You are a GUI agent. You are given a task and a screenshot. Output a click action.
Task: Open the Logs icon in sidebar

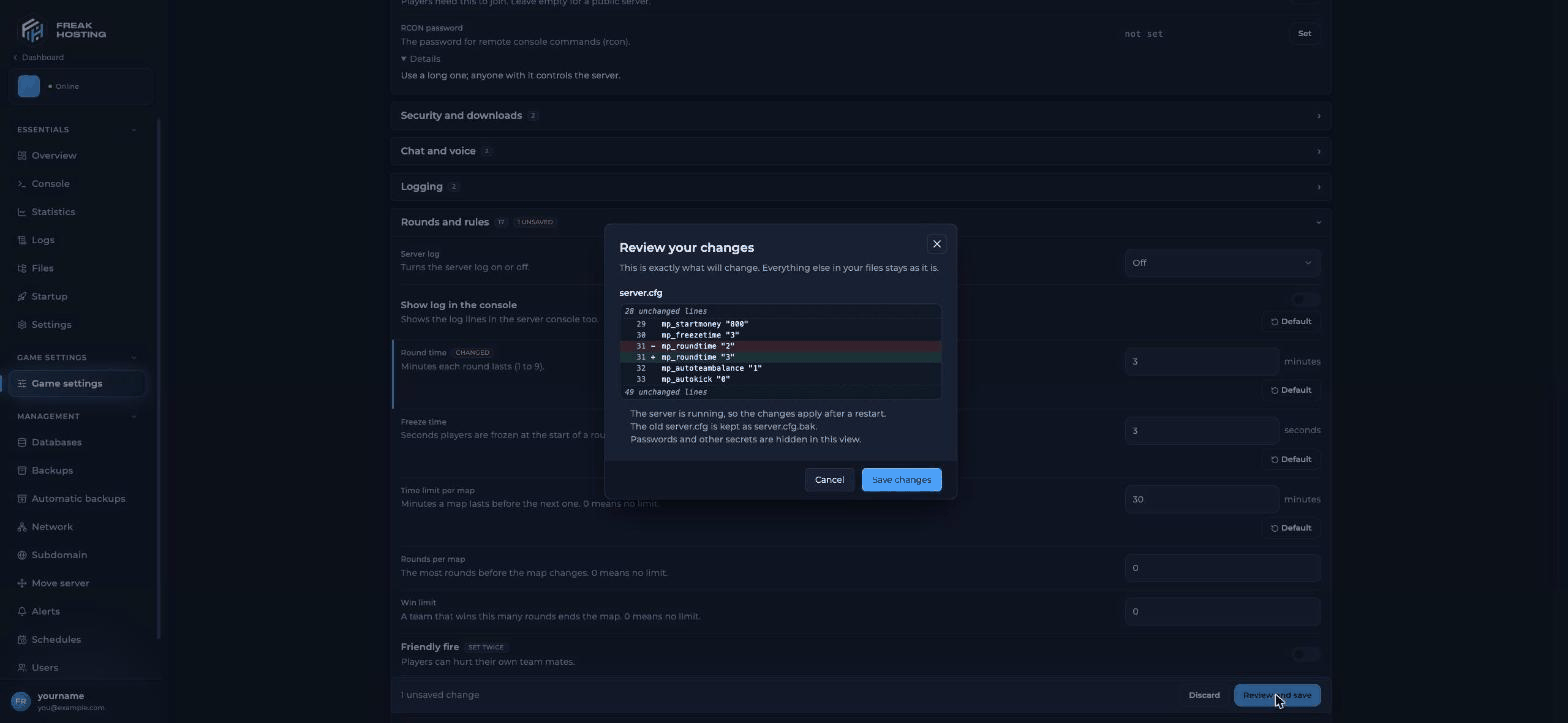coord(22,240)
